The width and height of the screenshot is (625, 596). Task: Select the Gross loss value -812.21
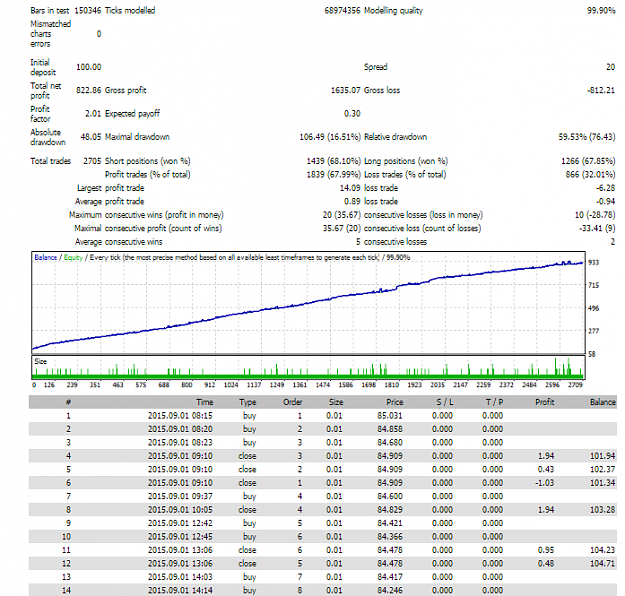tap(601, 90)
